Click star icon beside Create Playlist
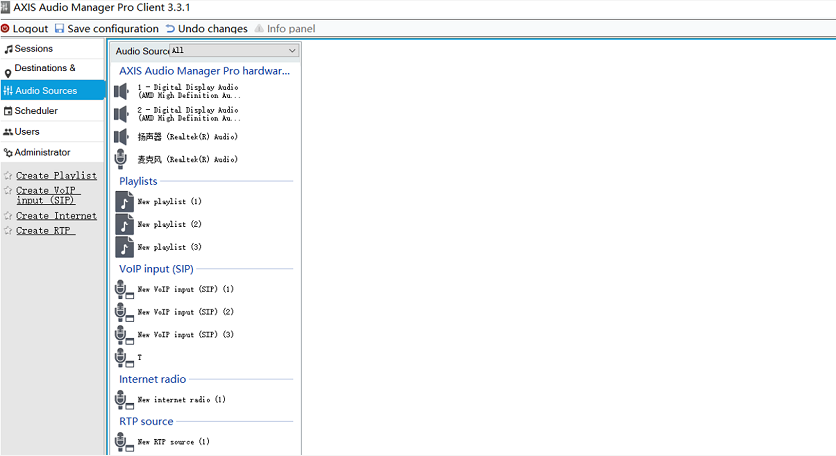 (x=8, y=175)
